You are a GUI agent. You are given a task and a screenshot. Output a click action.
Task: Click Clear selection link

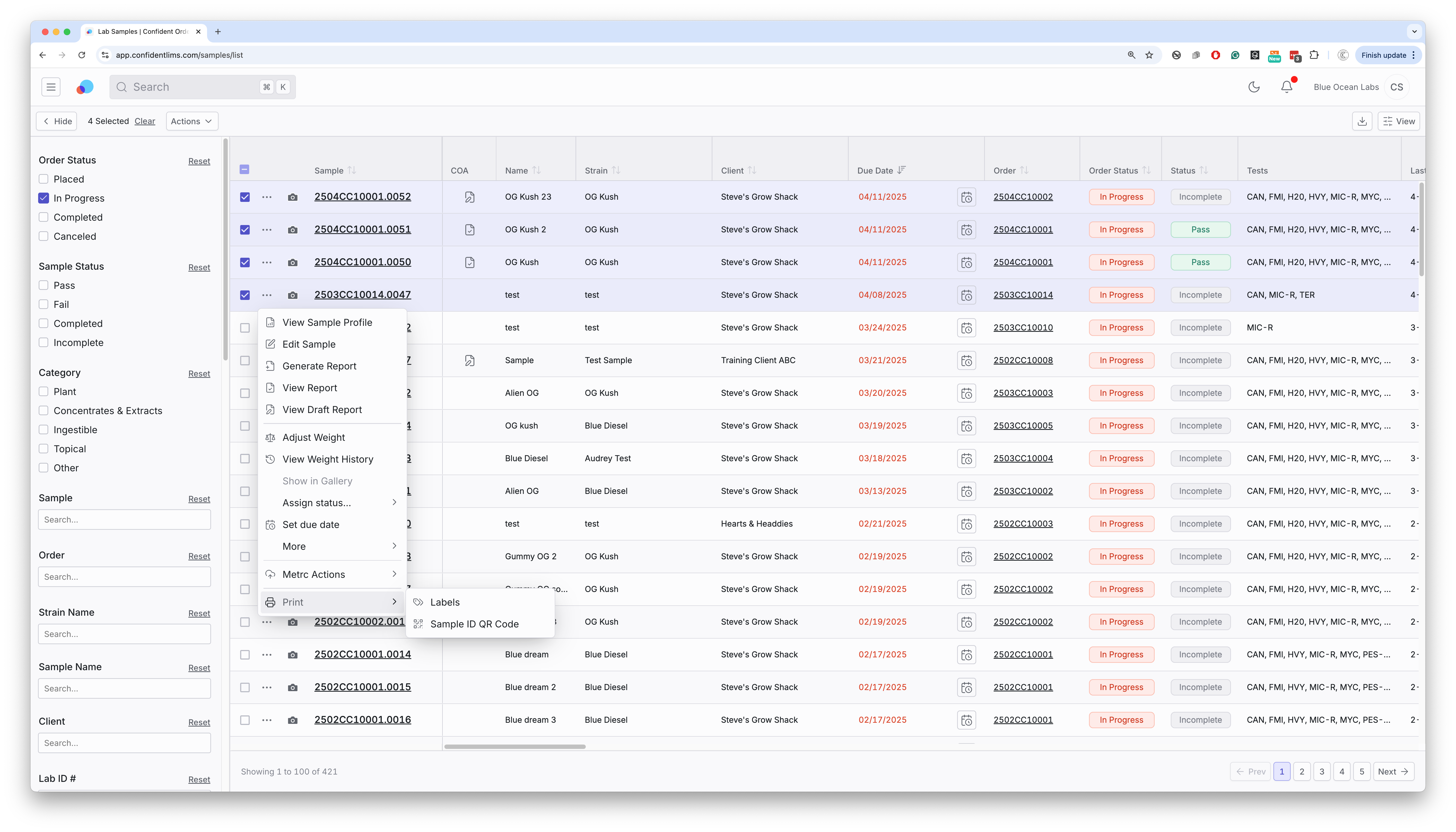(145, 121)
